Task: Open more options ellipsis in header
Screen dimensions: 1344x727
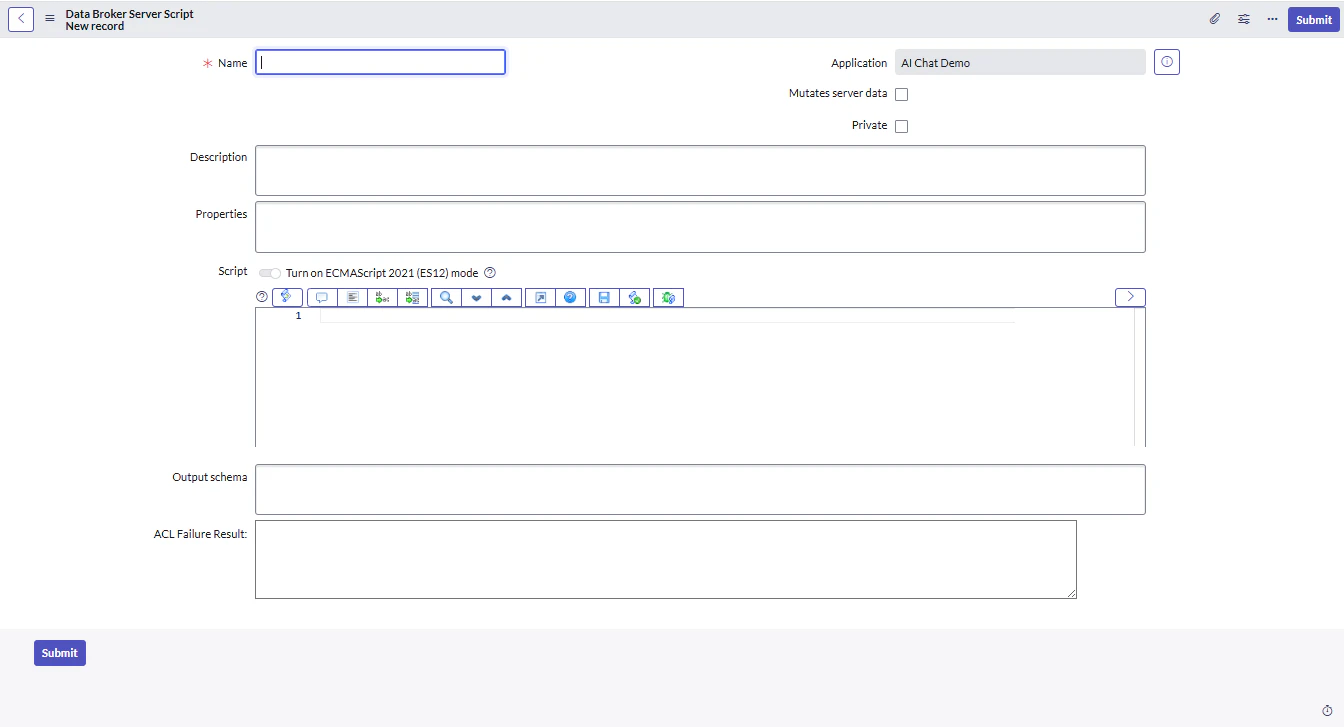Action: [1272, 19]
